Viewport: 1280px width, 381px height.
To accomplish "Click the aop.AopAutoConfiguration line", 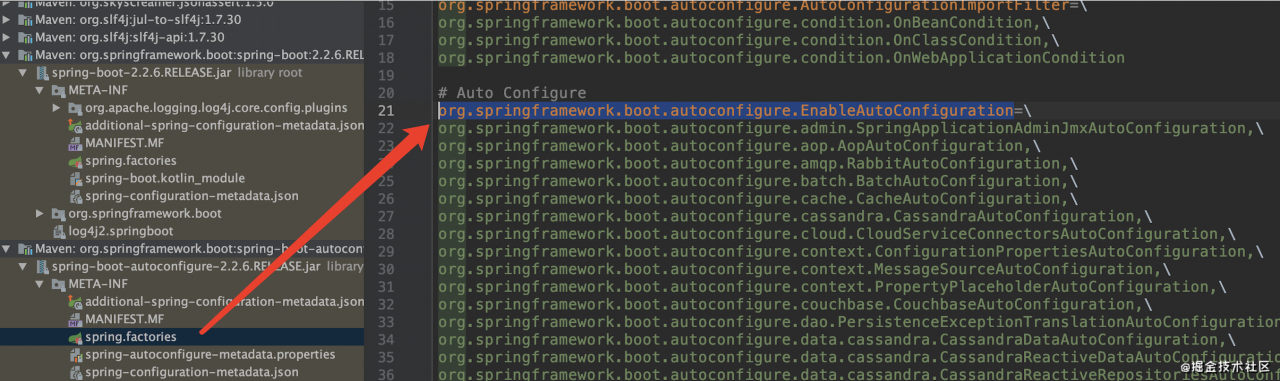I will [740, 146].
